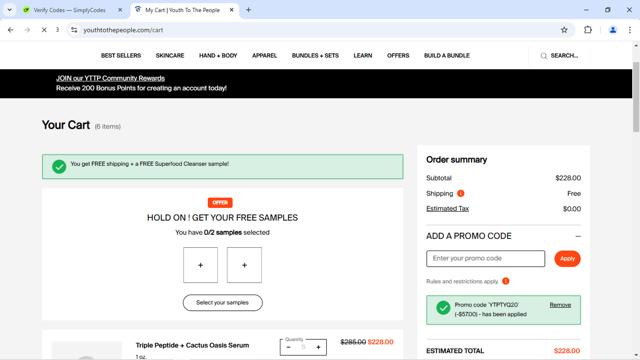640x360 pixels.
Task: Open BUNDLES + SETS menu
Action: point(315,56)
